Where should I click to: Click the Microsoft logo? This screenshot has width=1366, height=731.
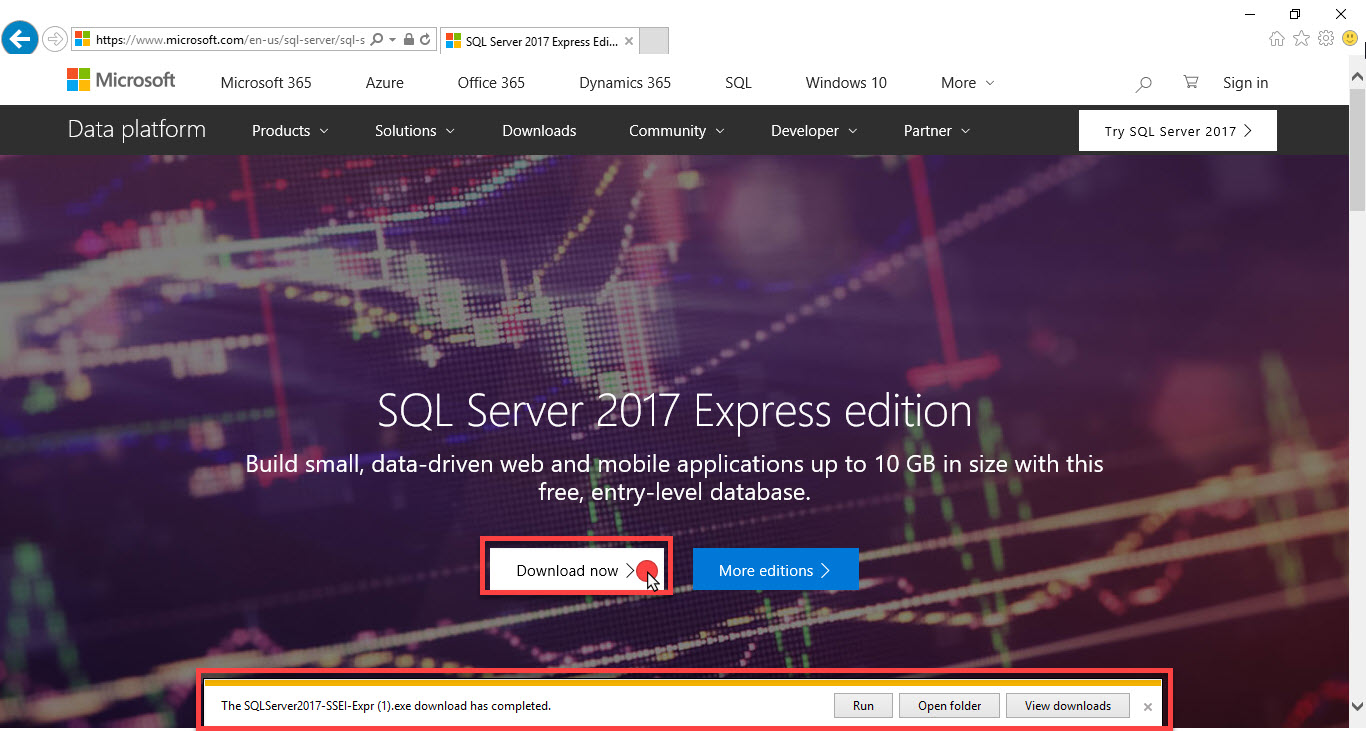(x=120, y=79)
